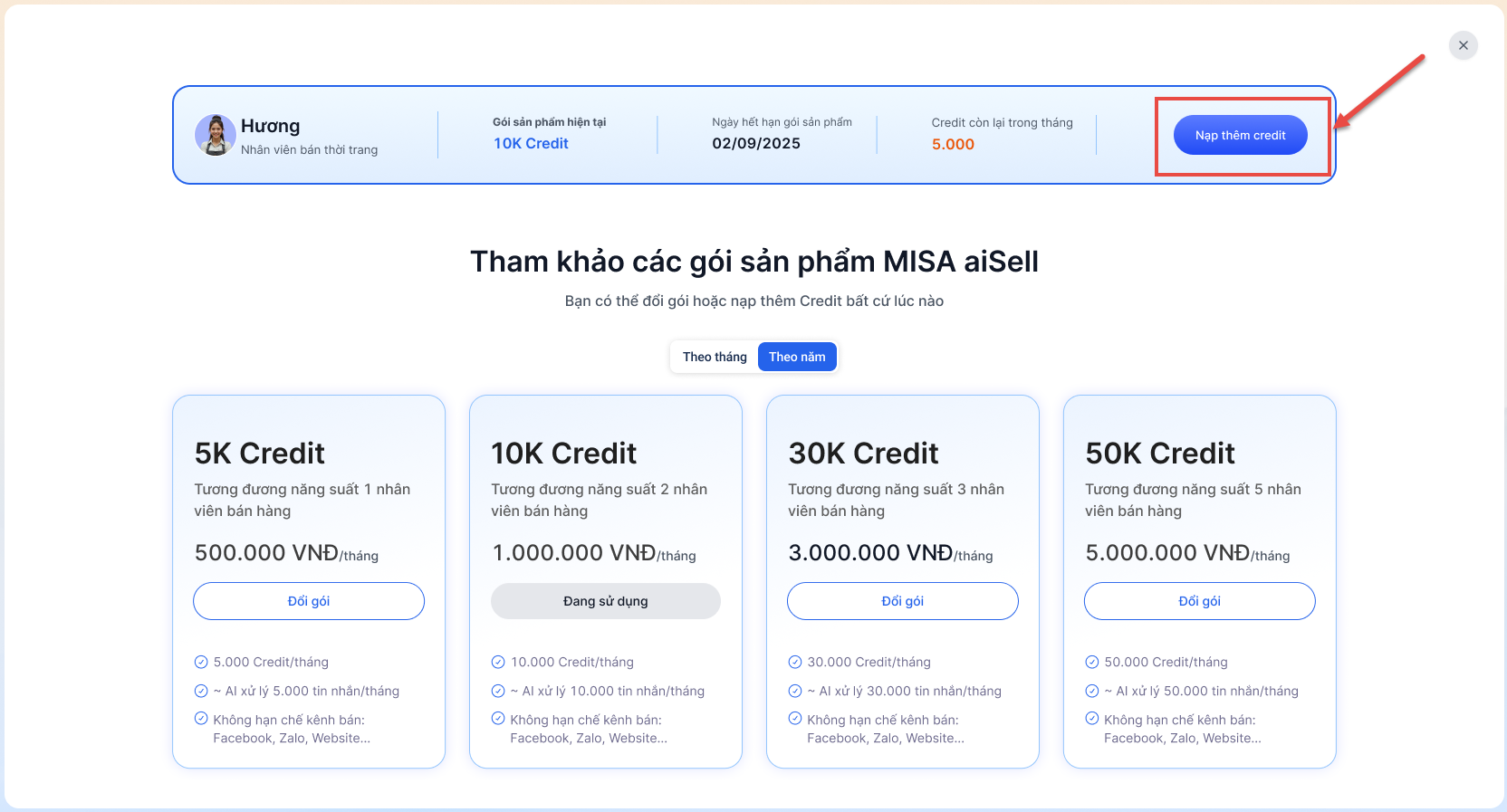Viewport: 1507px width, 812px height.
Task: Click the remaining credit value '5.000'
Action: 953,144
